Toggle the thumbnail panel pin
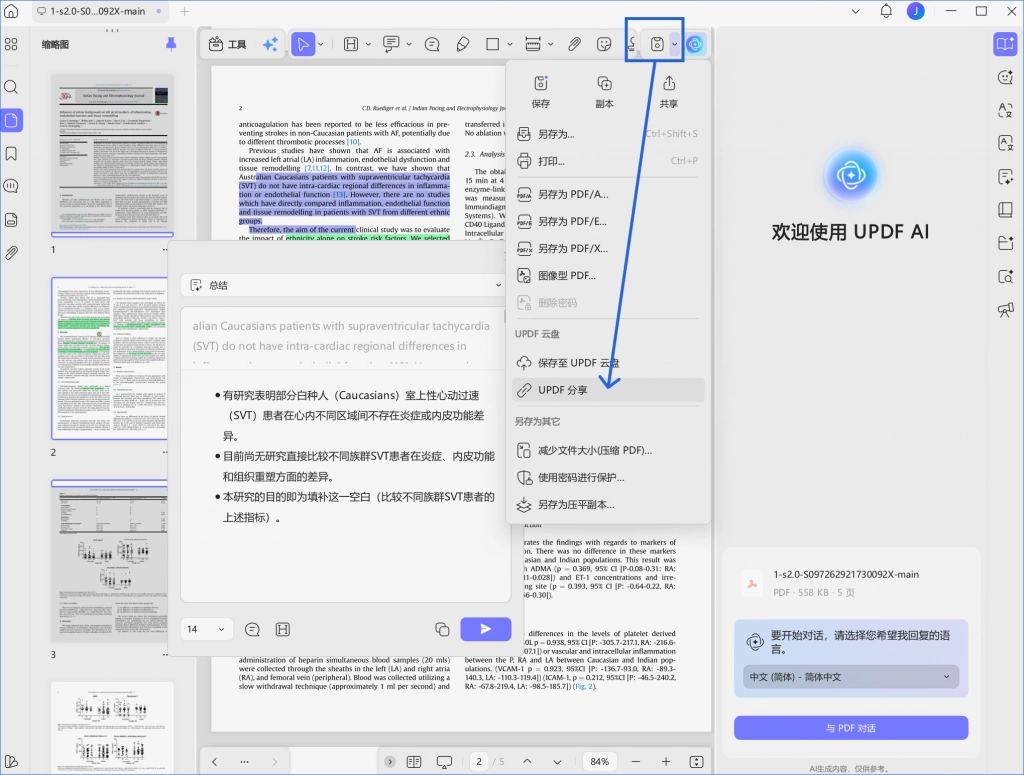Screen dimensions: 1024x775 [x=170, y=44]
